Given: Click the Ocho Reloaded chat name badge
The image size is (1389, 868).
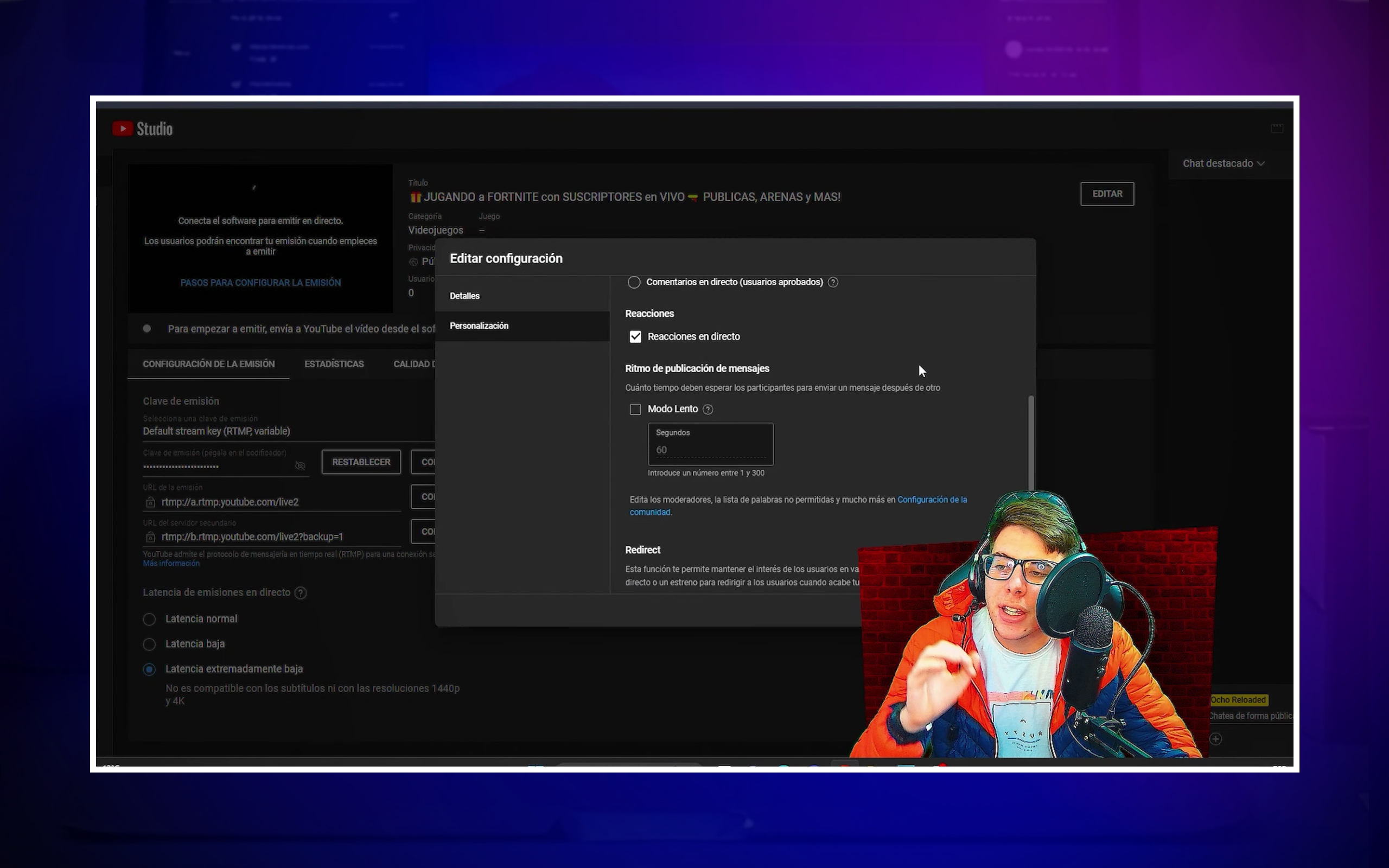Looking at the screenshot, I should (x=1238, y=700).
